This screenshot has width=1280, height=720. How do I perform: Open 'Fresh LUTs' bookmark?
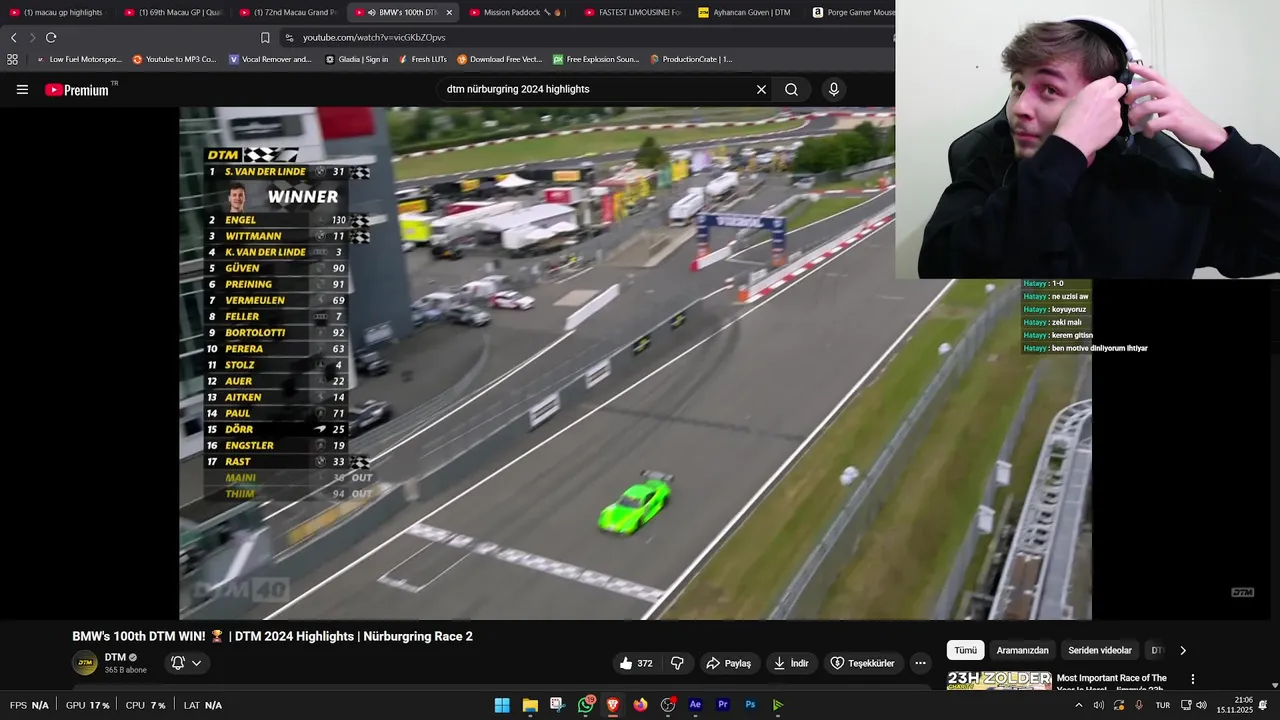(422, 59)
